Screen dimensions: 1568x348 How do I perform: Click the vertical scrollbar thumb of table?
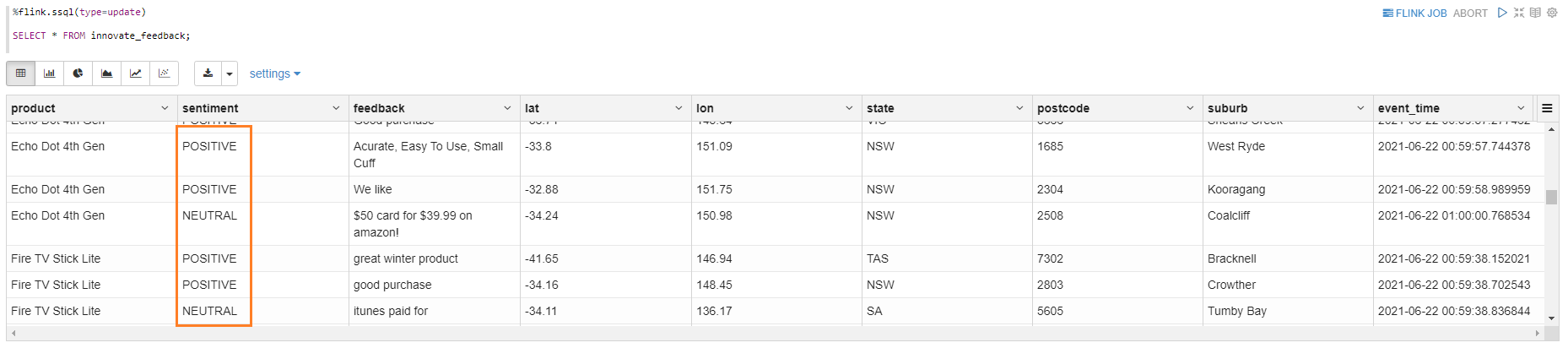[x=1551, y=197]
